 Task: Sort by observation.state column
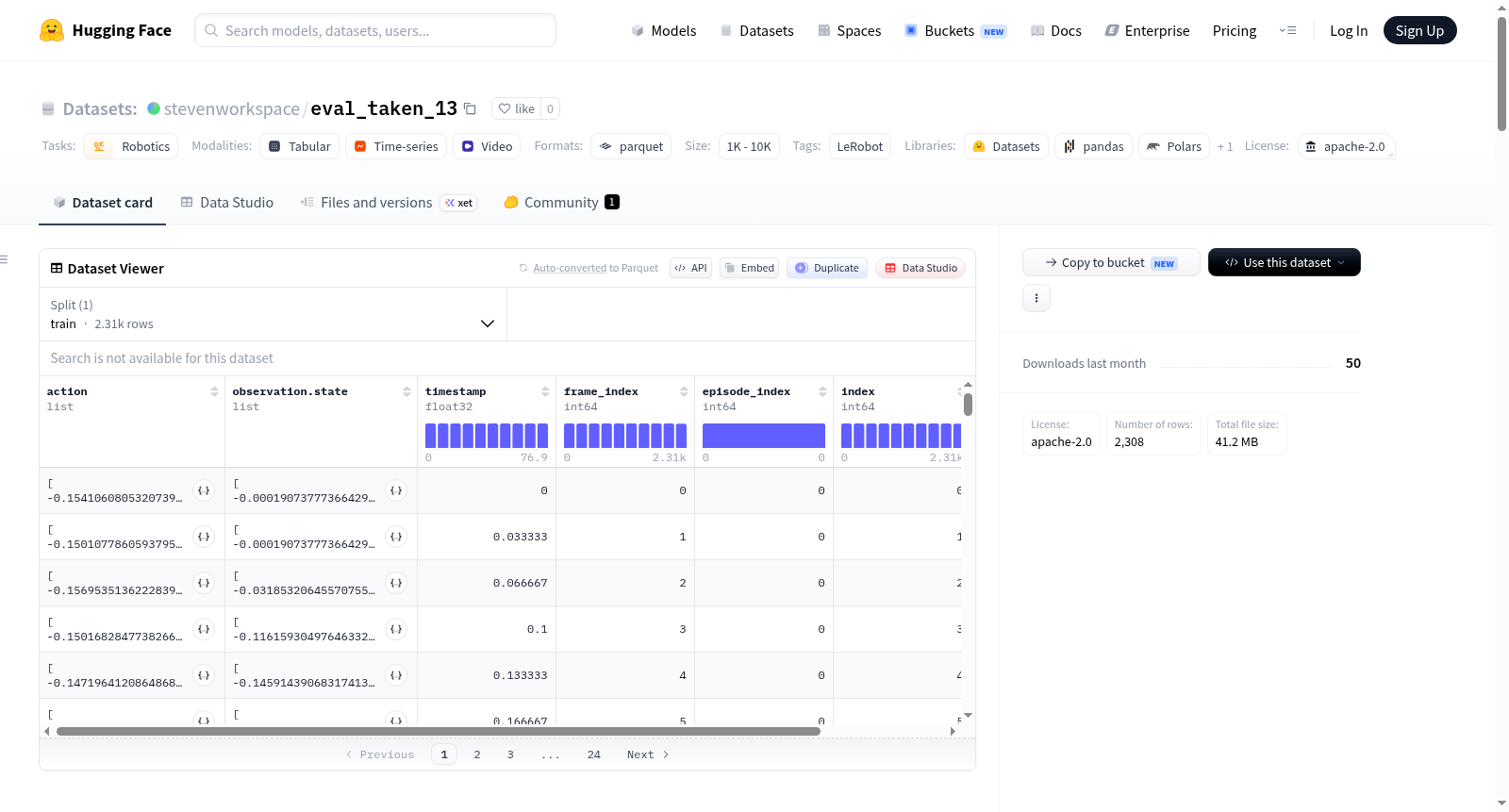click(x=406, y=391)
